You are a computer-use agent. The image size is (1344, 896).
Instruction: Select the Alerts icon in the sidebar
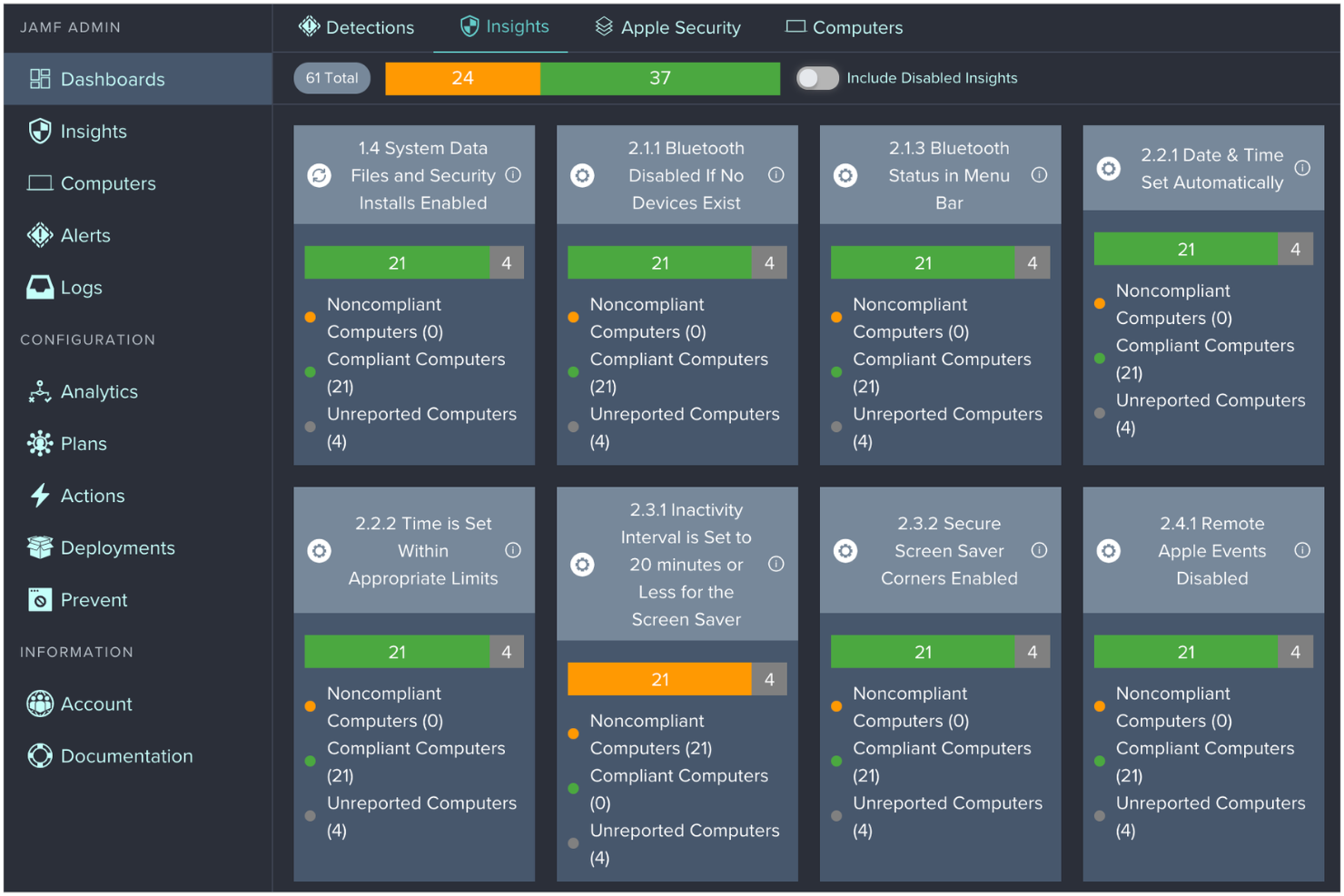(x=40, y=235)
